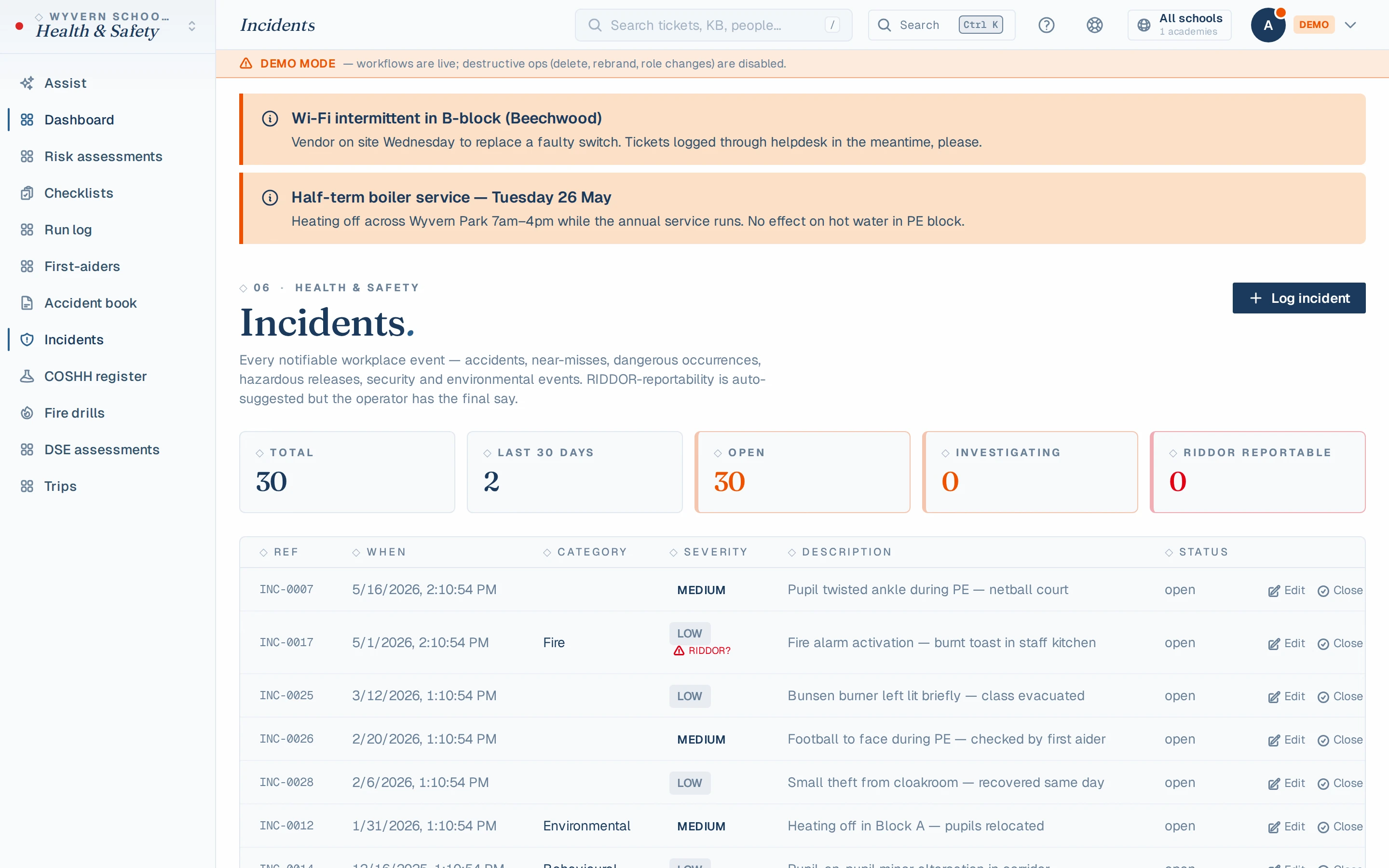This screenshot has height=868, width=1389.
Task: Click the Total stat card
Action: point(347,472)
